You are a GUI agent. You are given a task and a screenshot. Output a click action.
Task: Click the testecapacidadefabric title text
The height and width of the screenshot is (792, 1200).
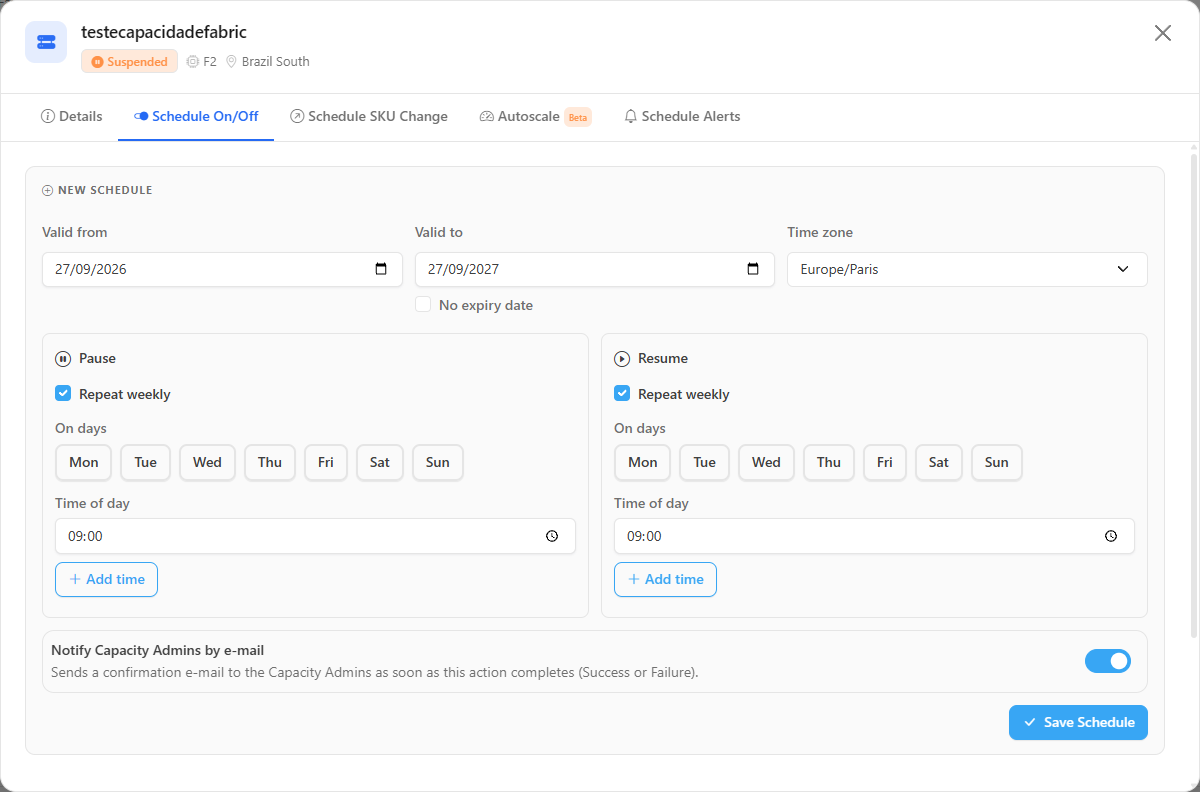point(164,32)
